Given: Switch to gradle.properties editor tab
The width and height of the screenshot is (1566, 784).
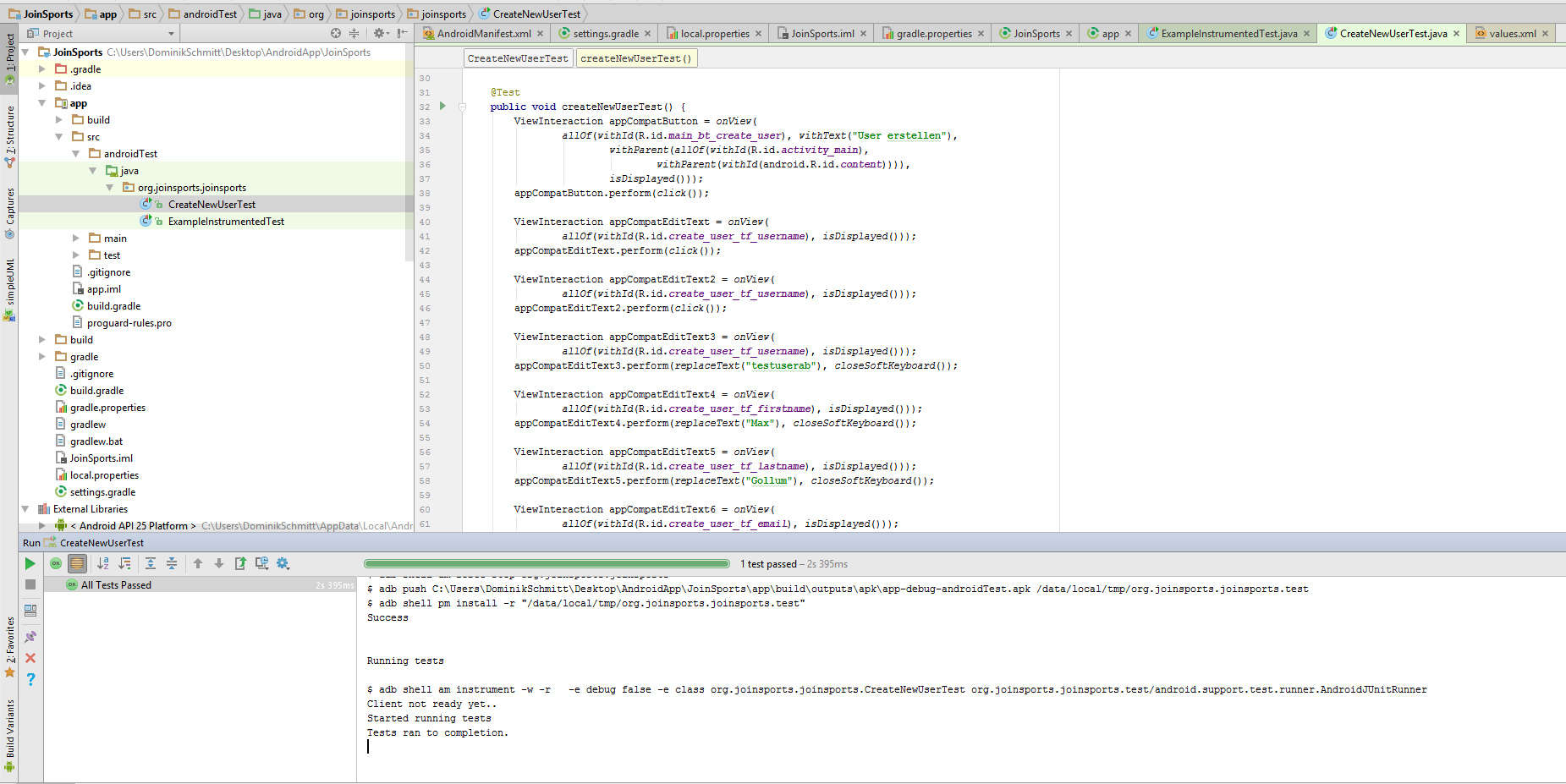Looking at the screenshot, I should click(934, 34).
